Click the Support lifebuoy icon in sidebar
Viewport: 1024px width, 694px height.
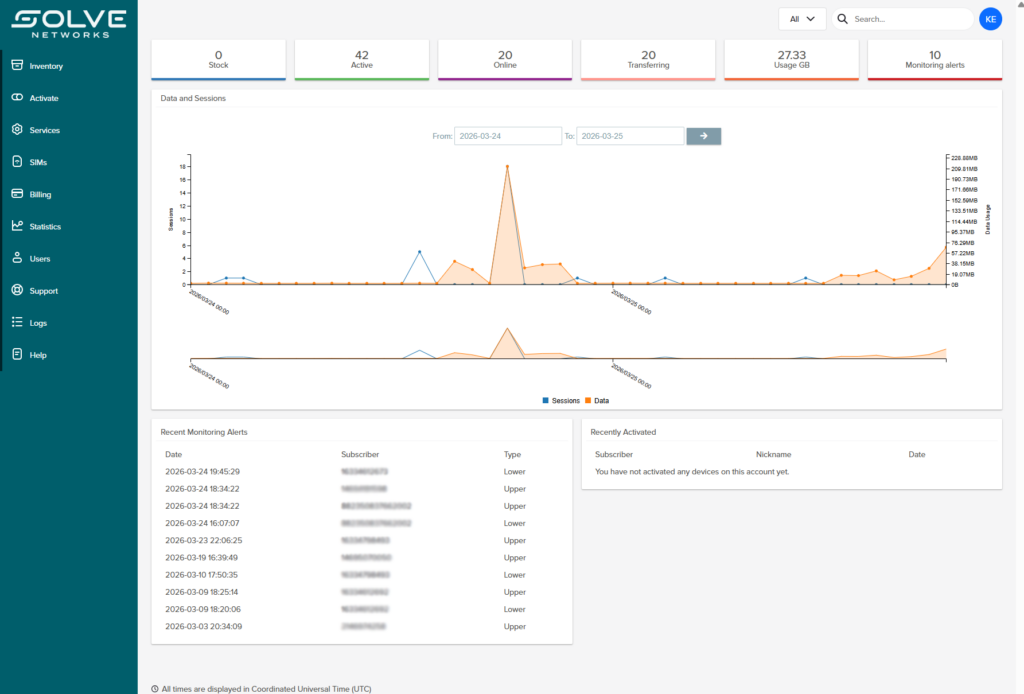pyautogui.click(x=17, y=290)
